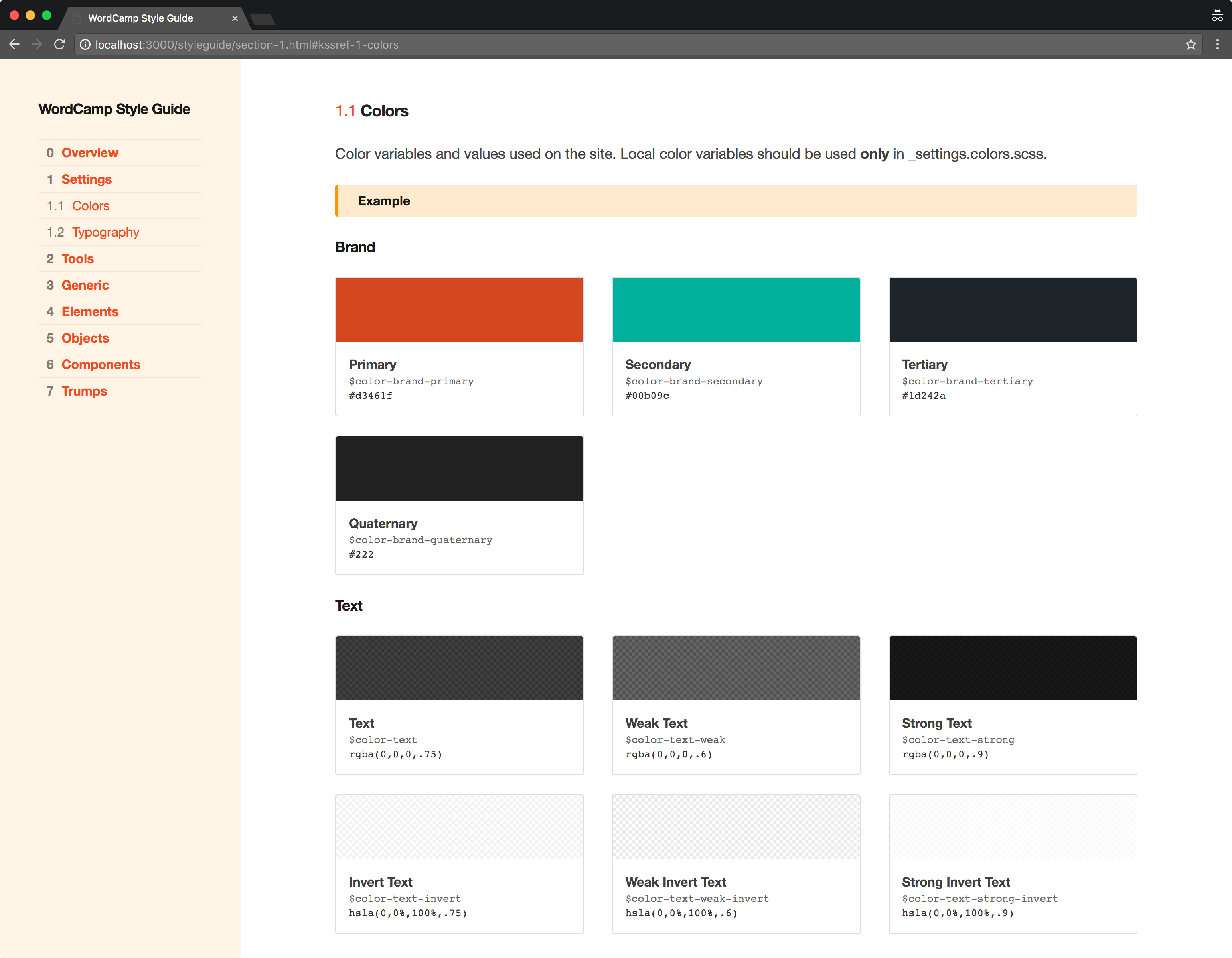Click the browser back arrow
This screenshot has width=1232, height=958.
coord(15,44)
